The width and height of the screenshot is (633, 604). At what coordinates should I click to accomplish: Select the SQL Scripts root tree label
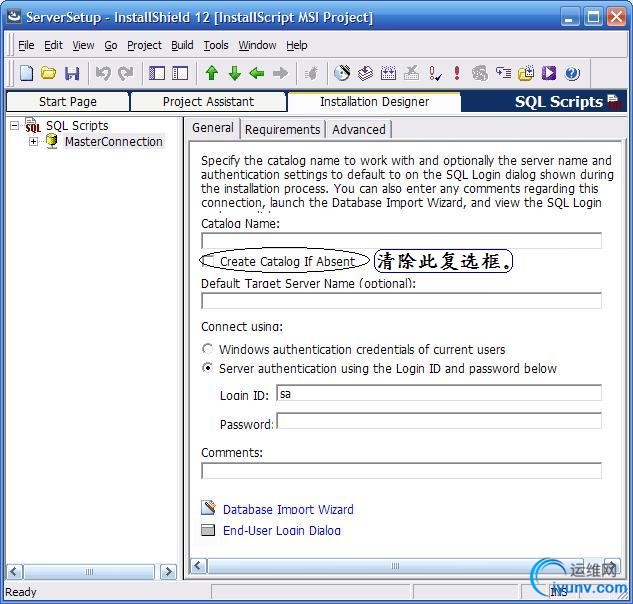(77, 126)
